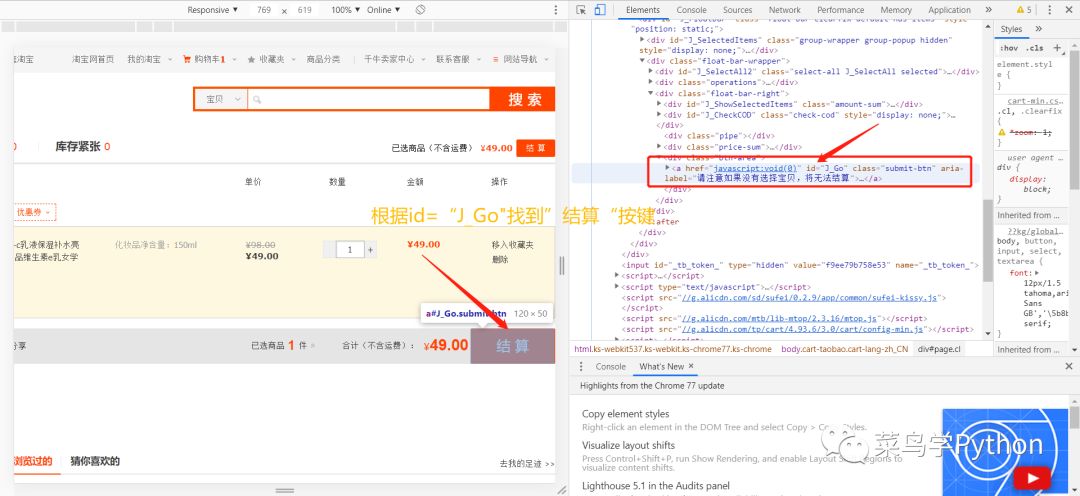Toggle the device toolbar icon
The image size is (1080, 496).
[x=599, y=10]
